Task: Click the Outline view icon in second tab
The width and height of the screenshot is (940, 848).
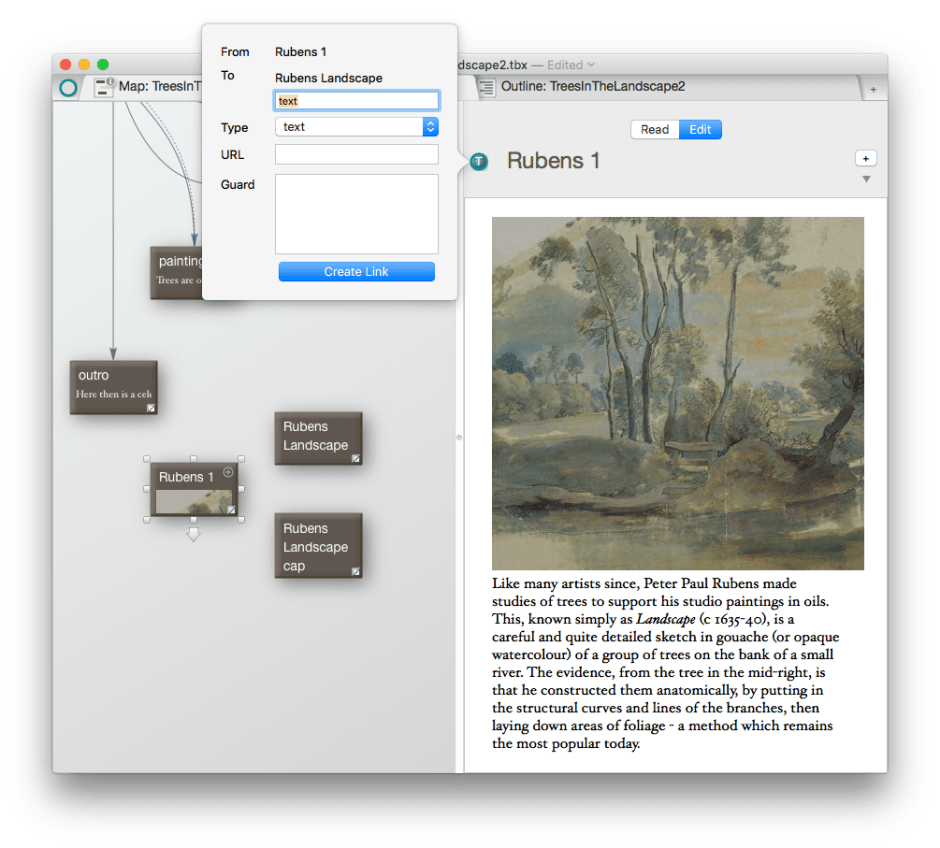Action: tap(486, 87)
